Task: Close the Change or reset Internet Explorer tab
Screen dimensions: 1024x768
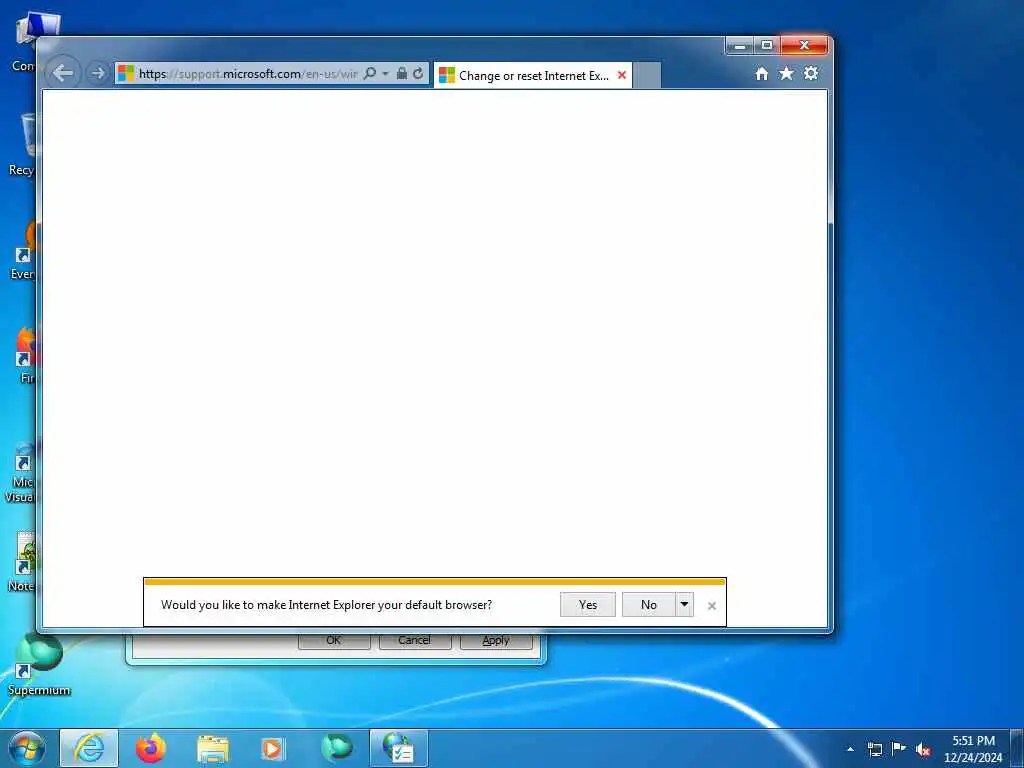Action: [x=622, y=75]
